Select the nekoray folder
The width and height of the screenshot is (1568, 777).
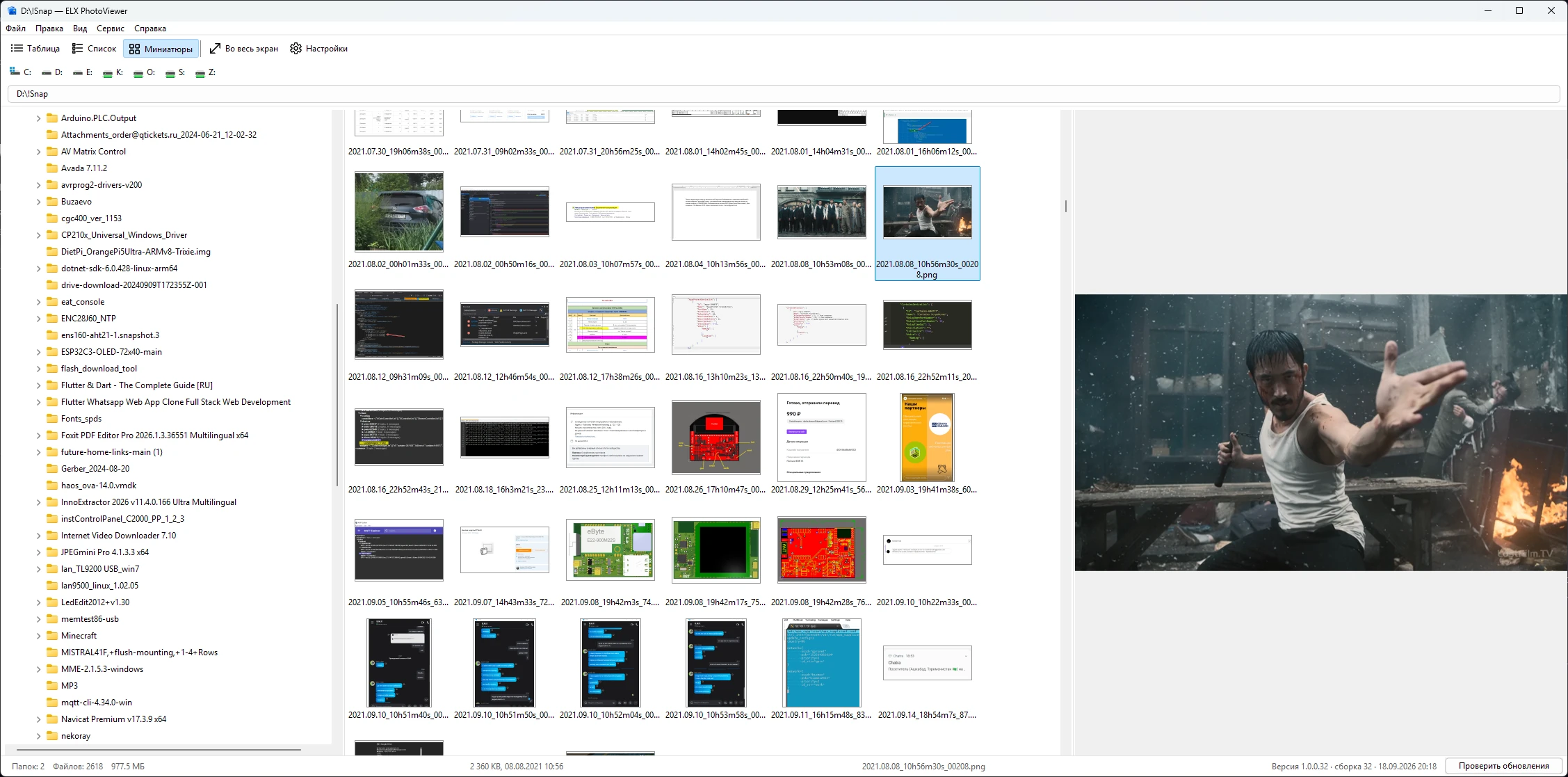click(76, 736)
